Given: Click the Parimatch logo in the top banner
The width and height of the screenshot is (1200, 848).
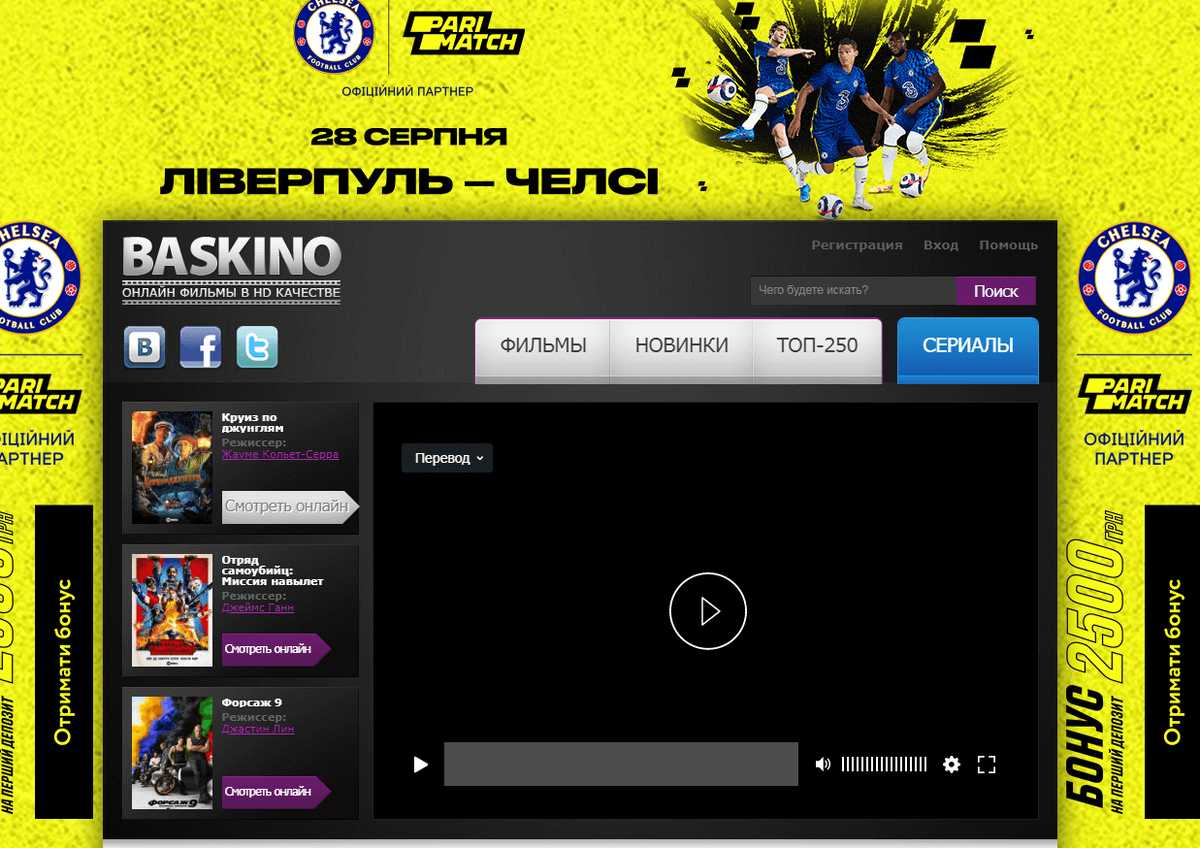Looking at the screenshot, I should point(464,33).
